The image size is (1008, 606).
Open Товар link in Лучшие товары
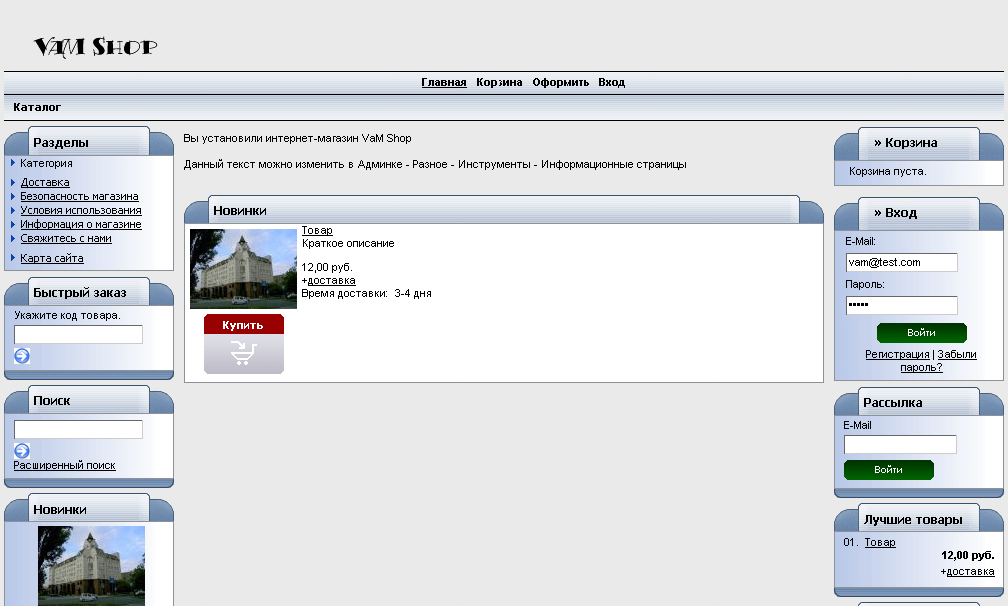[x=880, y=542]
